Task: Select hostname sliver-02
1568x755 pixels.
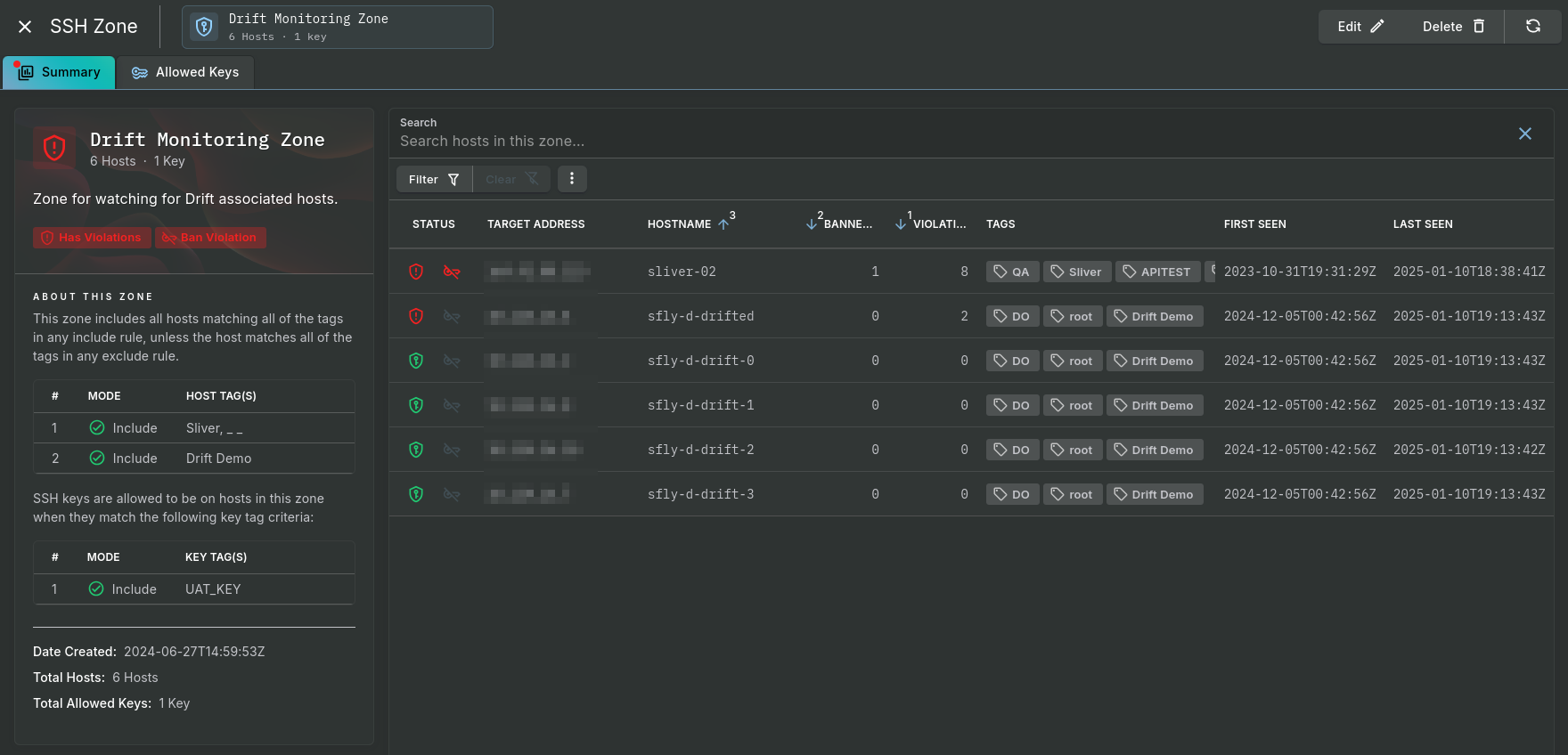Action: point(682,272)
